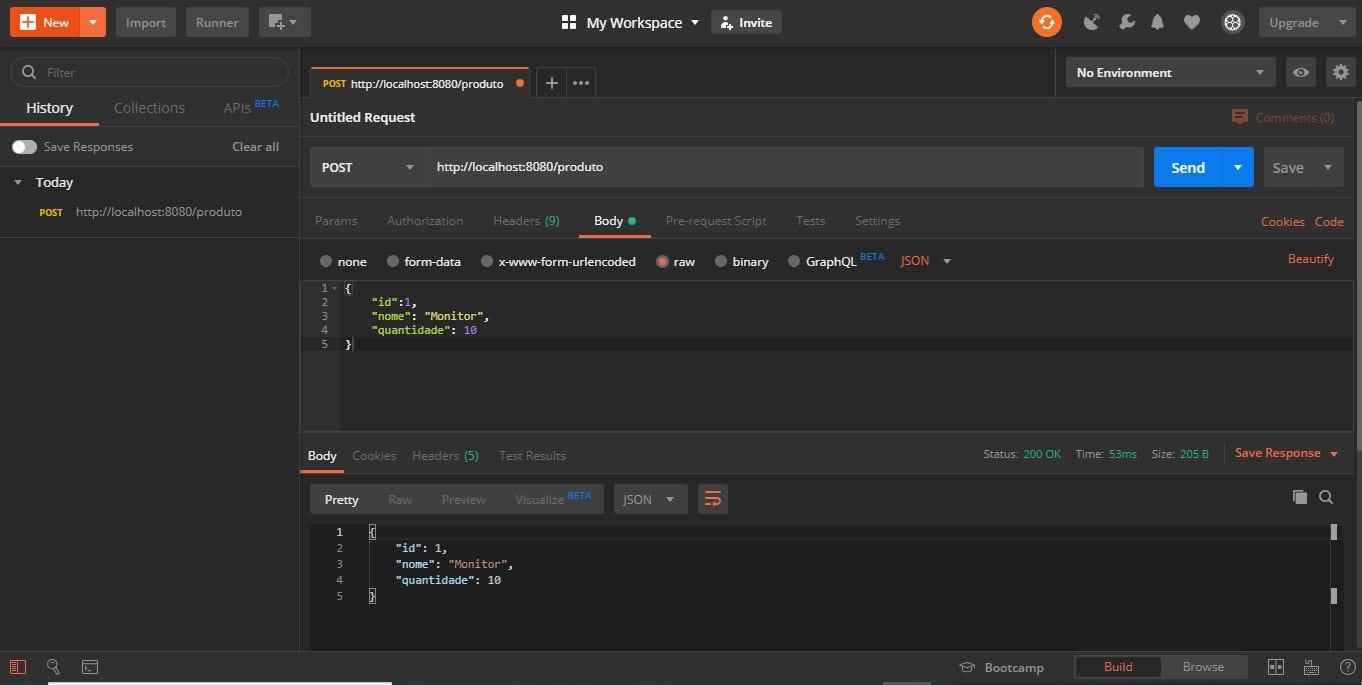
Task: Open the request Params tab
Action: click(336, 221)
